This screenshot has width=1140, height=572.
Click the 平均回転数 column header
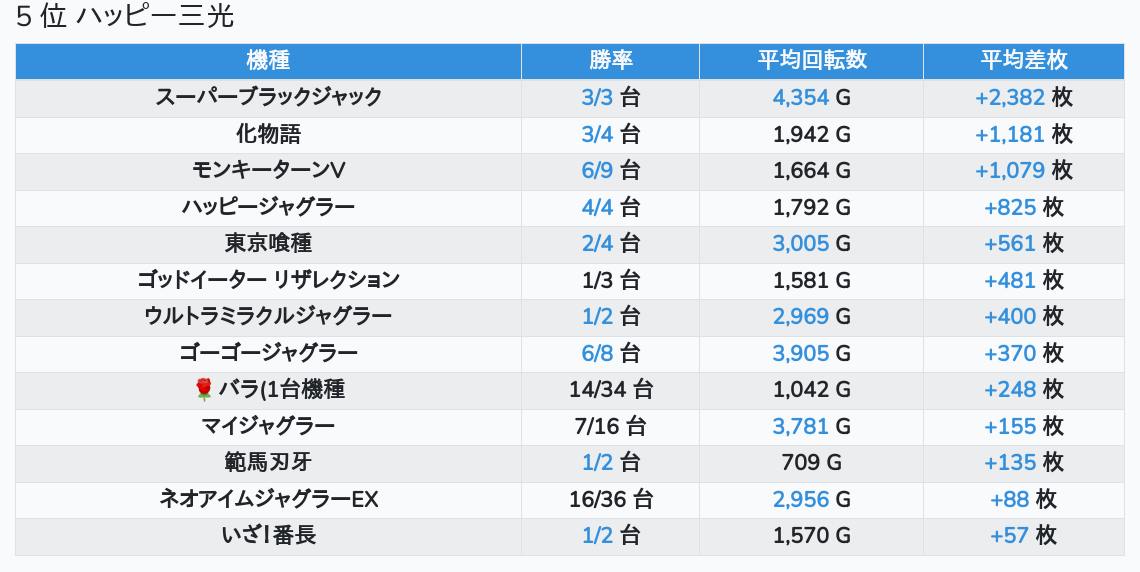pyautogui.click(x=811, y=61)
